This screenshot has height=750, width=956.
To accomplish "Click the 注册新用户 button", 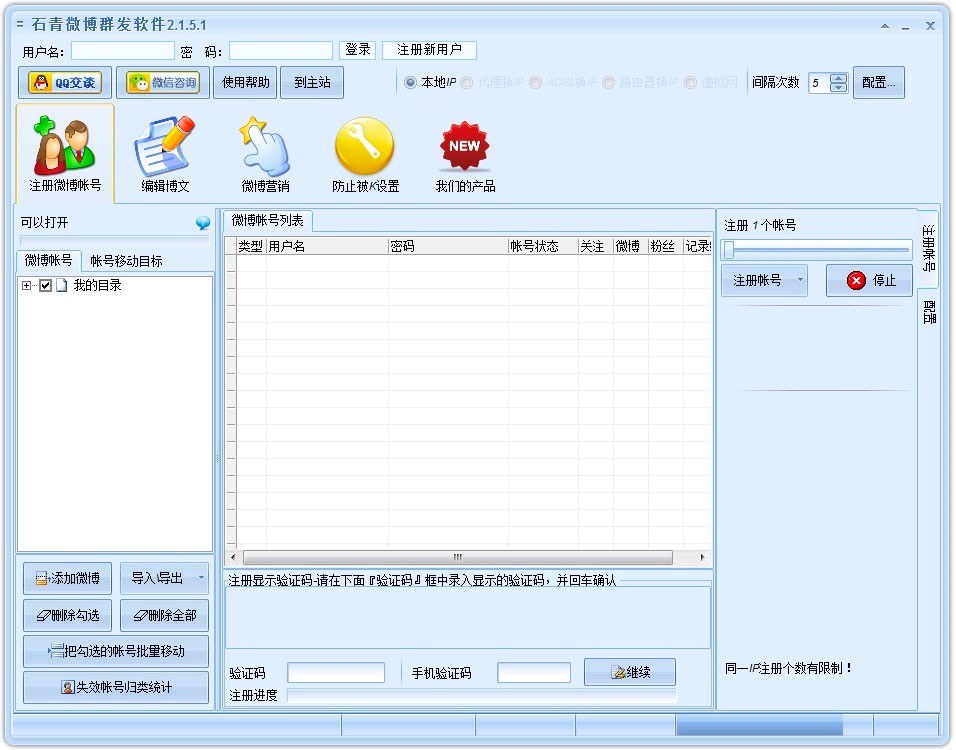I will pos(429,49).
